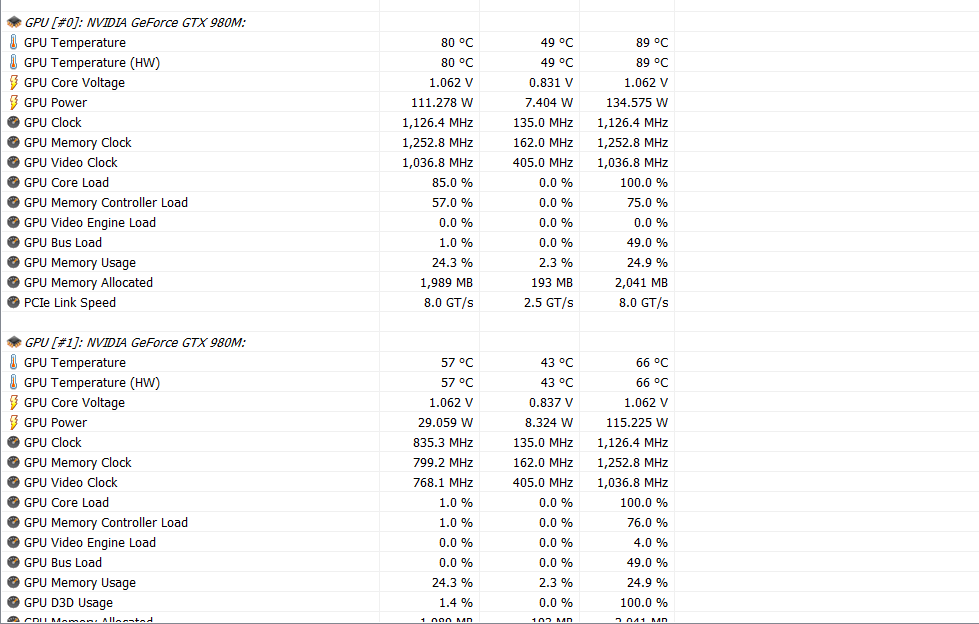979x624 pixels.
Task: Click the GPU #0 chip icon
Action: click(x=14, y=22)
